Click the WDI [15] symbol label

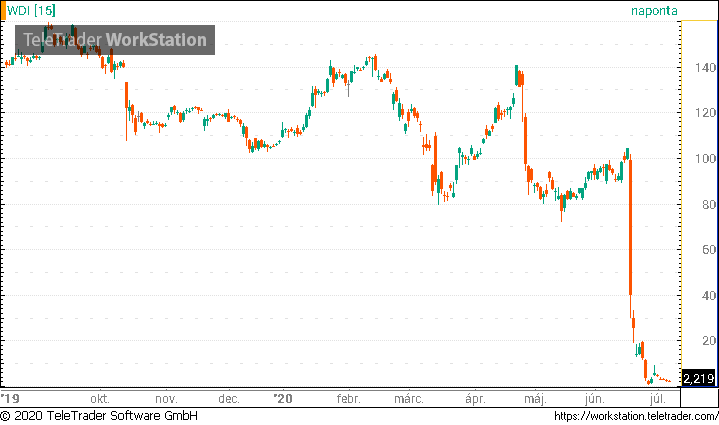[31, 10]
